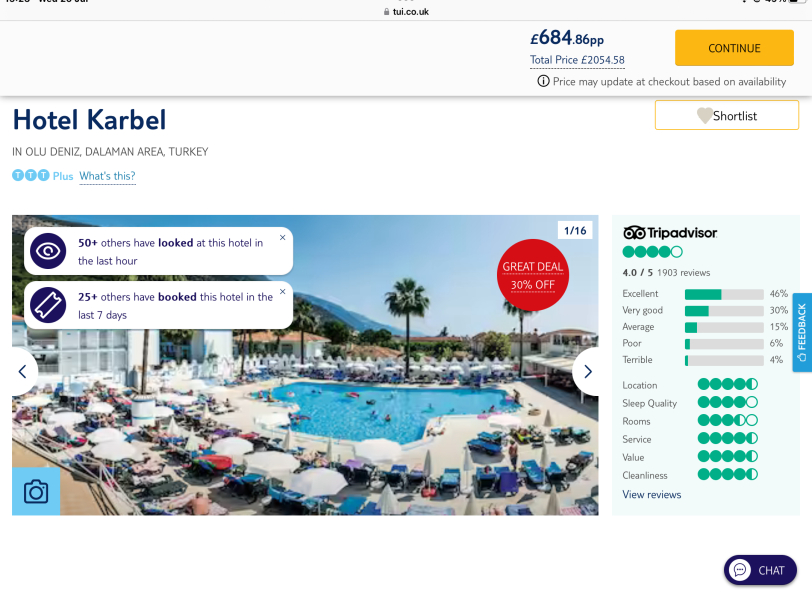Open the 'What's this?' link
Screen dimensions: 812x600
tap(107, 176)
